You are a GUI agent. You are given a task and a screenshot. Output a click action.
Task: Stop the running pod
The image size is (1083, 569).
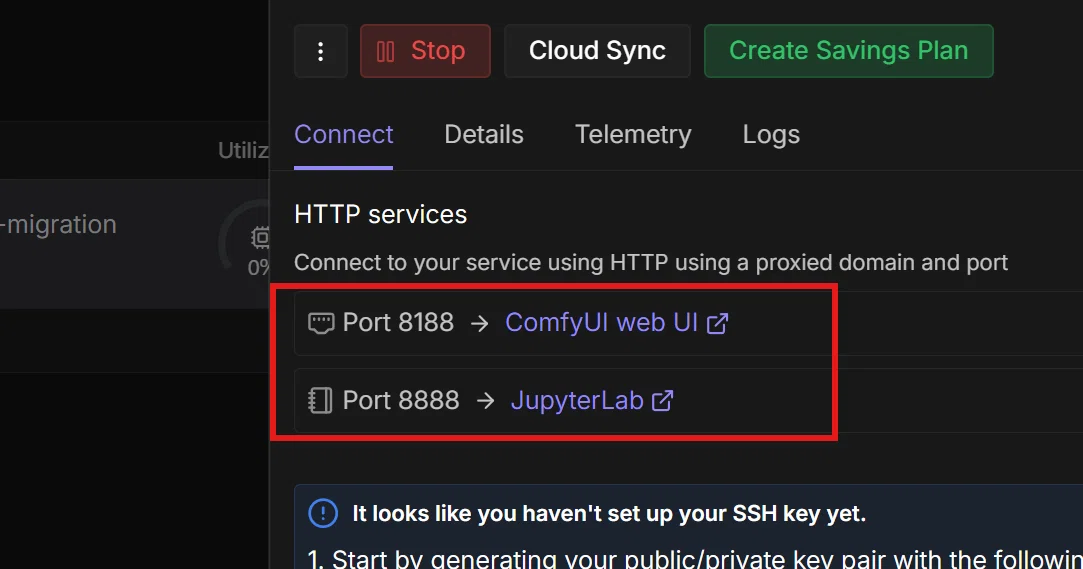click(x=425, y=51)
